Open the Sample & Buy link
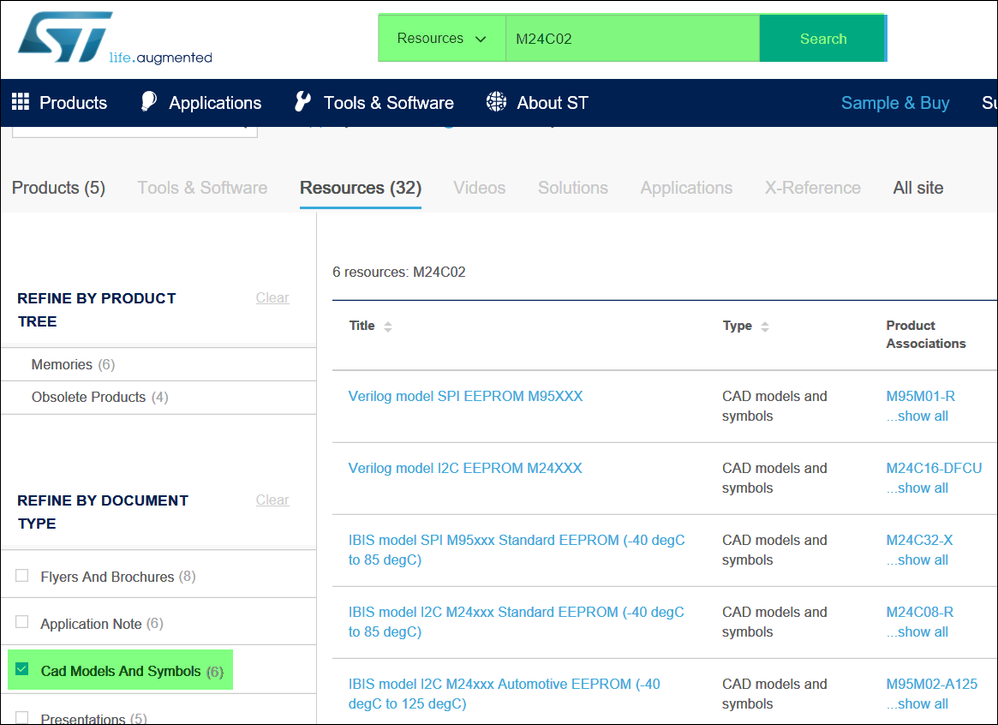Image resolution: width=998 pixels, height=725 pixels. pos(895,102)
